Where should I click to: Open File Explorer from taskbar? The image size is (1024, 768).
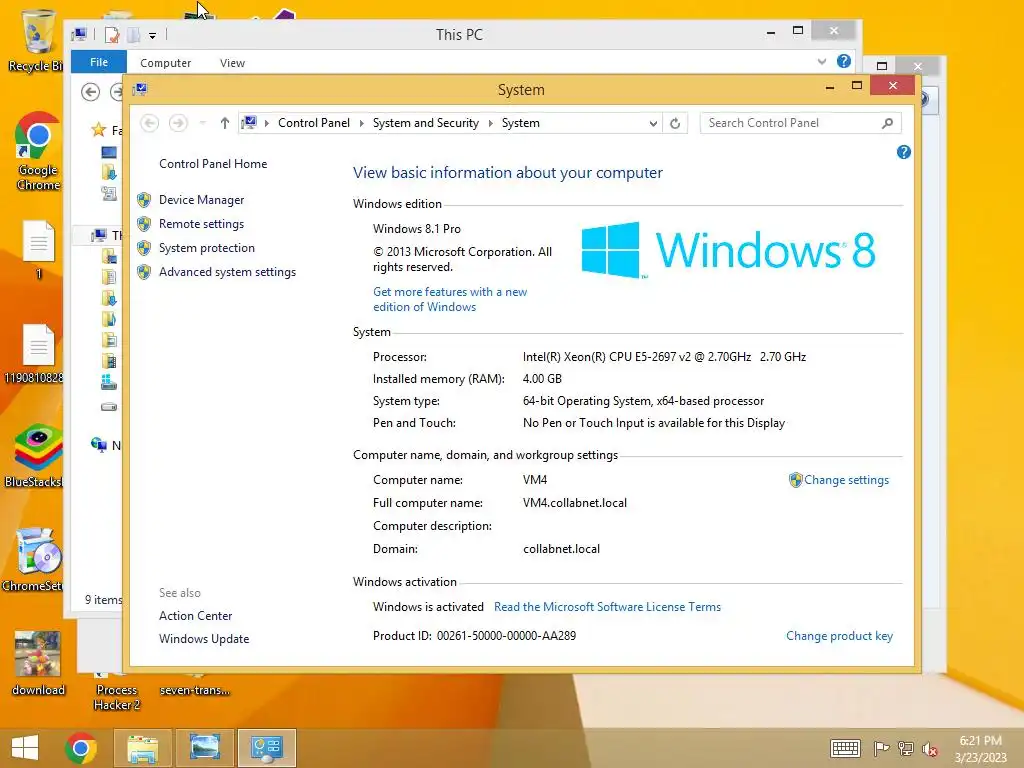pos(143,748)
